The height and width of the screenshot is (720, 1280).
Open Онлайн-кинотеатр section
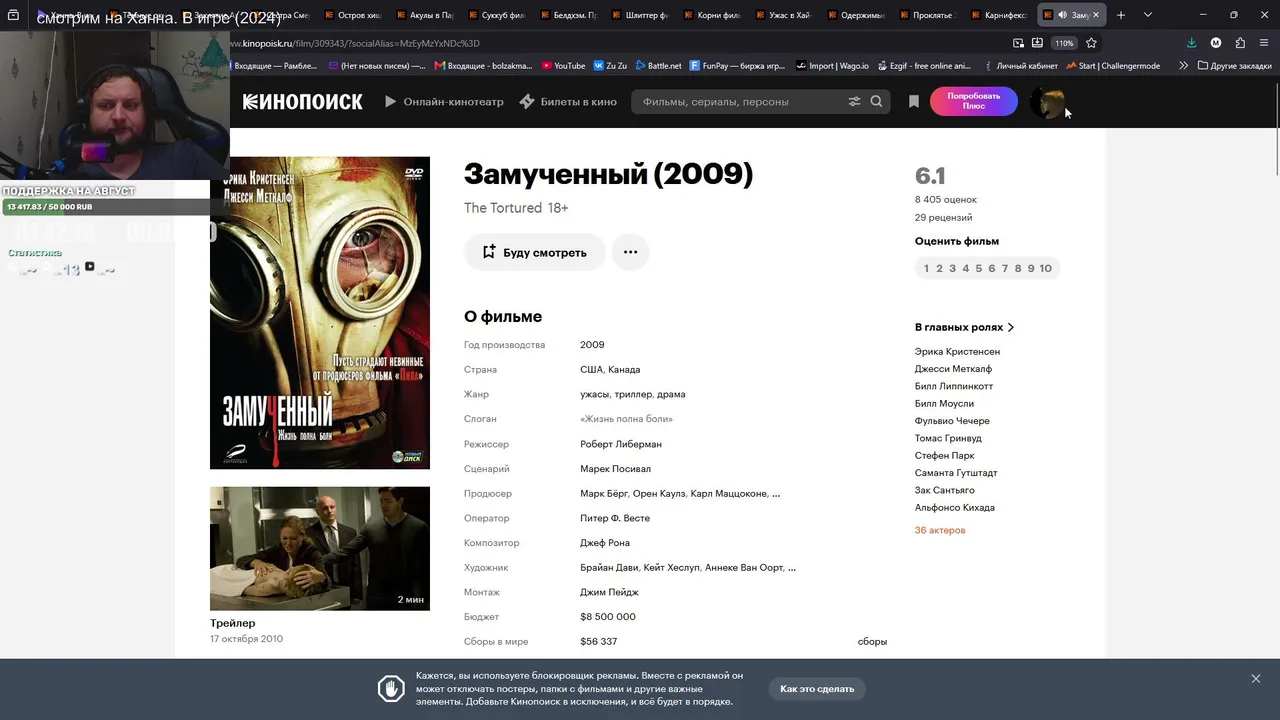tap(444, 102)
